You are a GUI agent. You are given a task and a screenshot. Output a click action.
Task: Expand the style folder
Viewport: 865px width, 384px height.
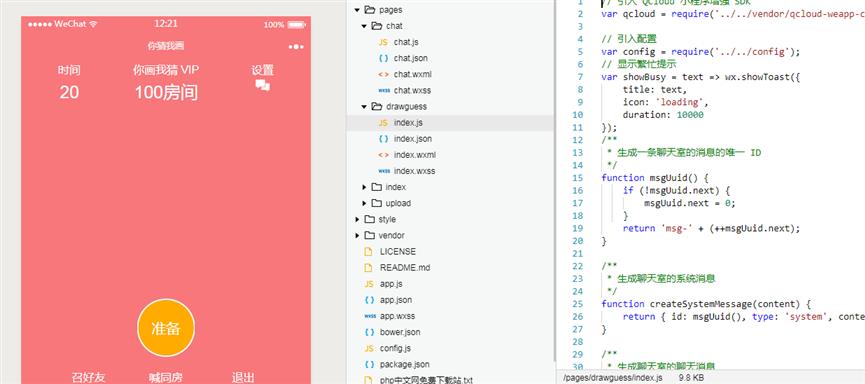point(357,220)
